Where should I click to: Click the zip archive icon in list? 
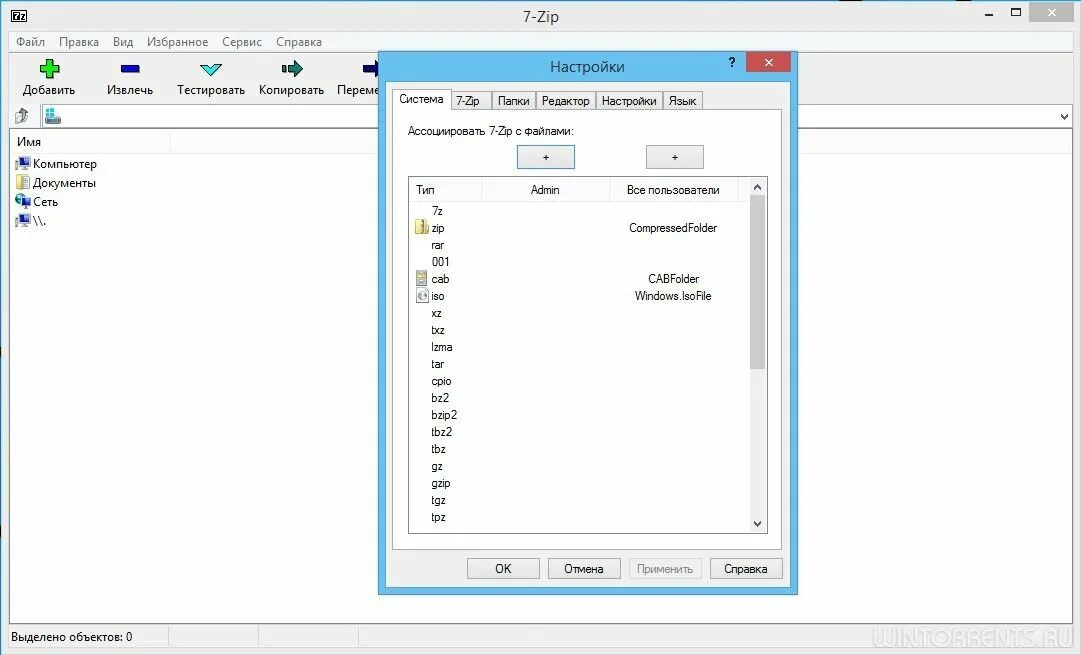[421, 227]
